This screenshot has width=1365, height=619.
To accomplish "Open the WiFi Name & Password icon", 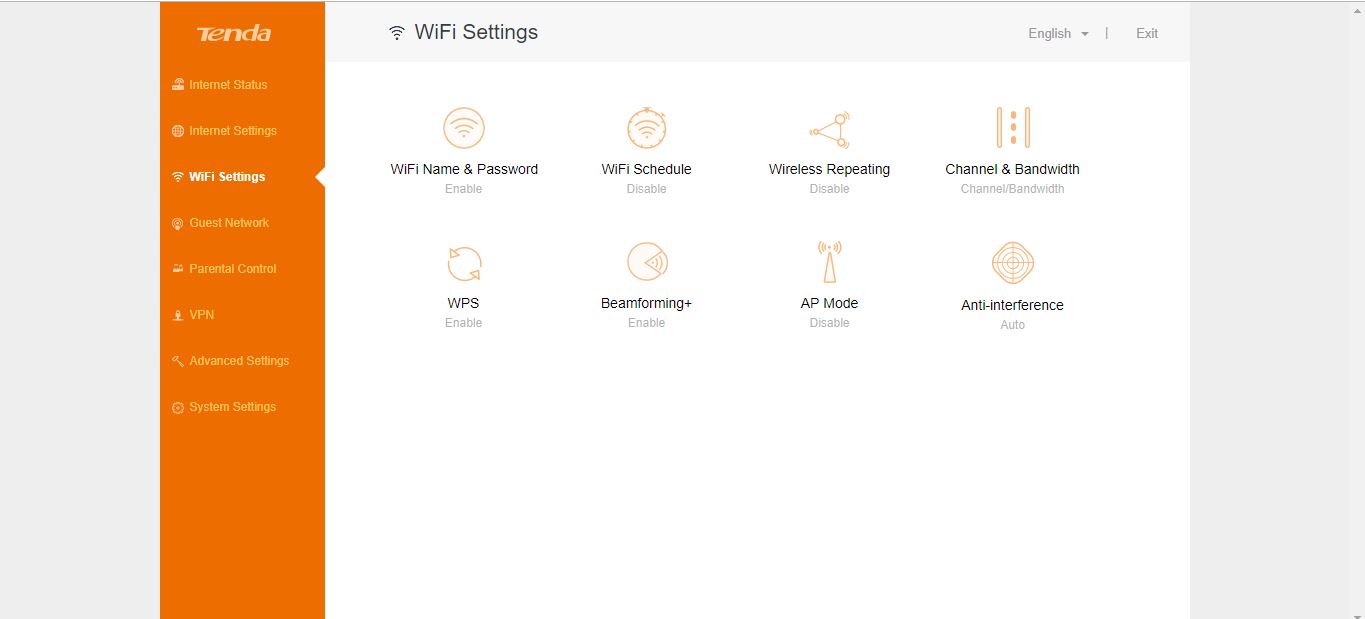I will coord(464,128).
